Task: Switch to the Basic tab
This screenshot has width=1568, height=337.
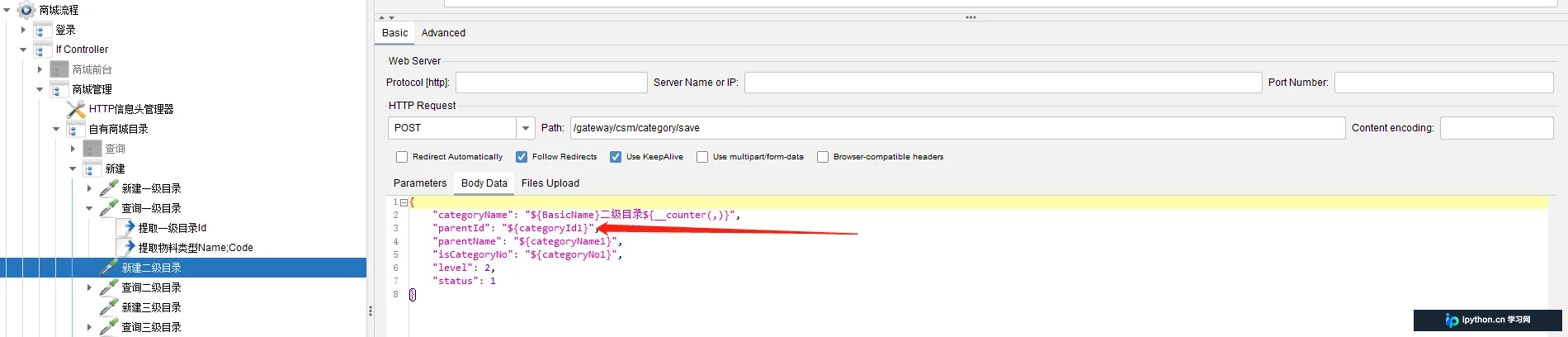Action: pyautogui.click(x=394, y=33)
